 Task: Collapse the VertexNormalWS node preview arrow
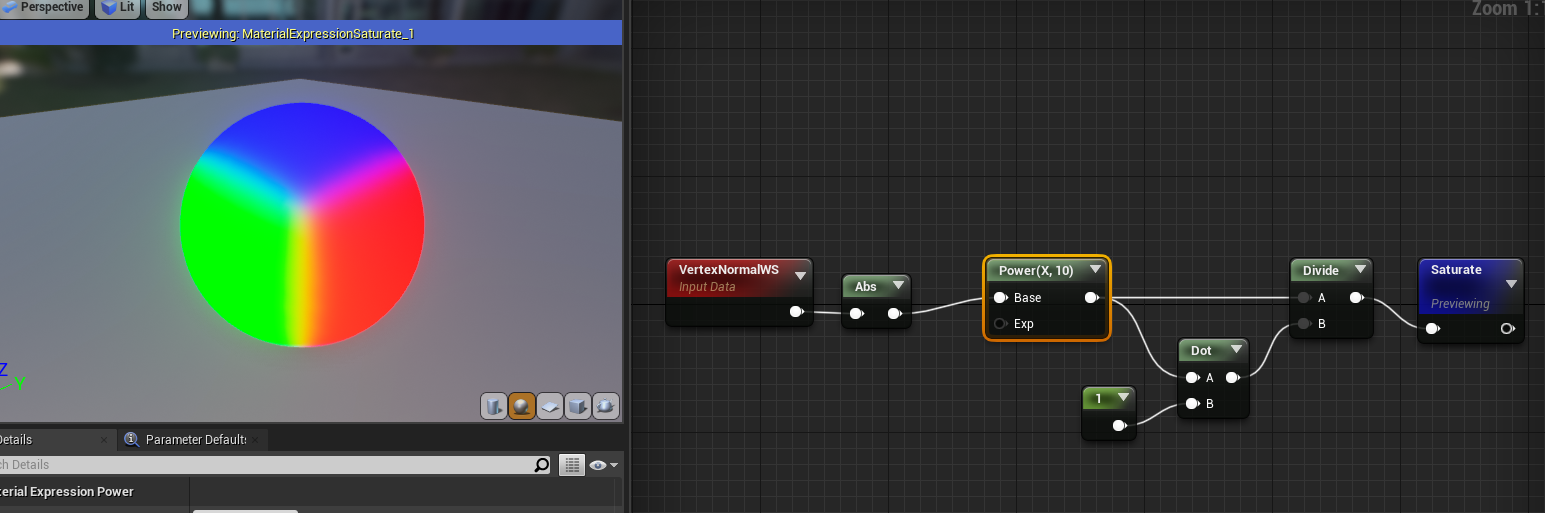tap(800, 276)
